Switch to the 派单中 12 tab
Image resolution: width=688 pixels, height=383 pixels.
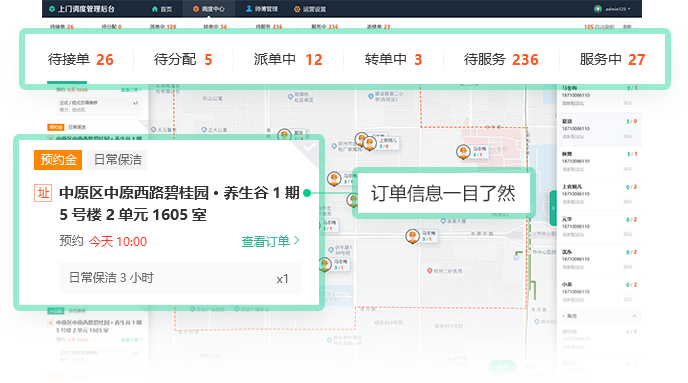(x=288, y=59)
